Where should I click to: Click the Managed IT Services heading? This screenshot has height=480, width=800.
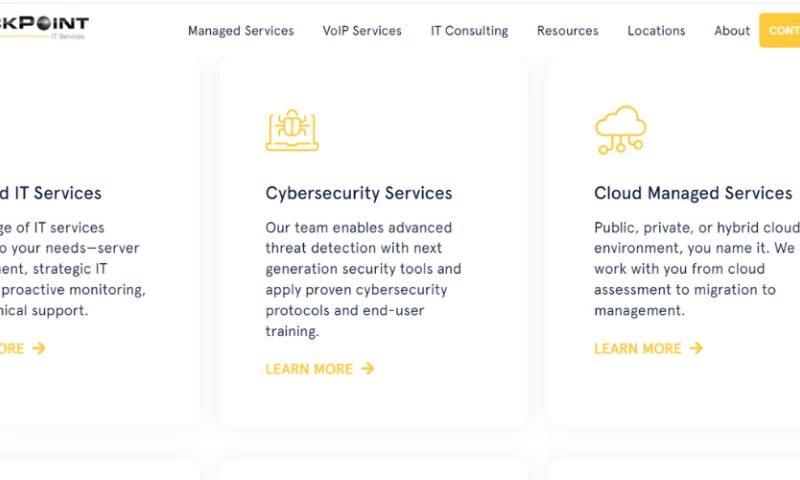click(50, 193)
